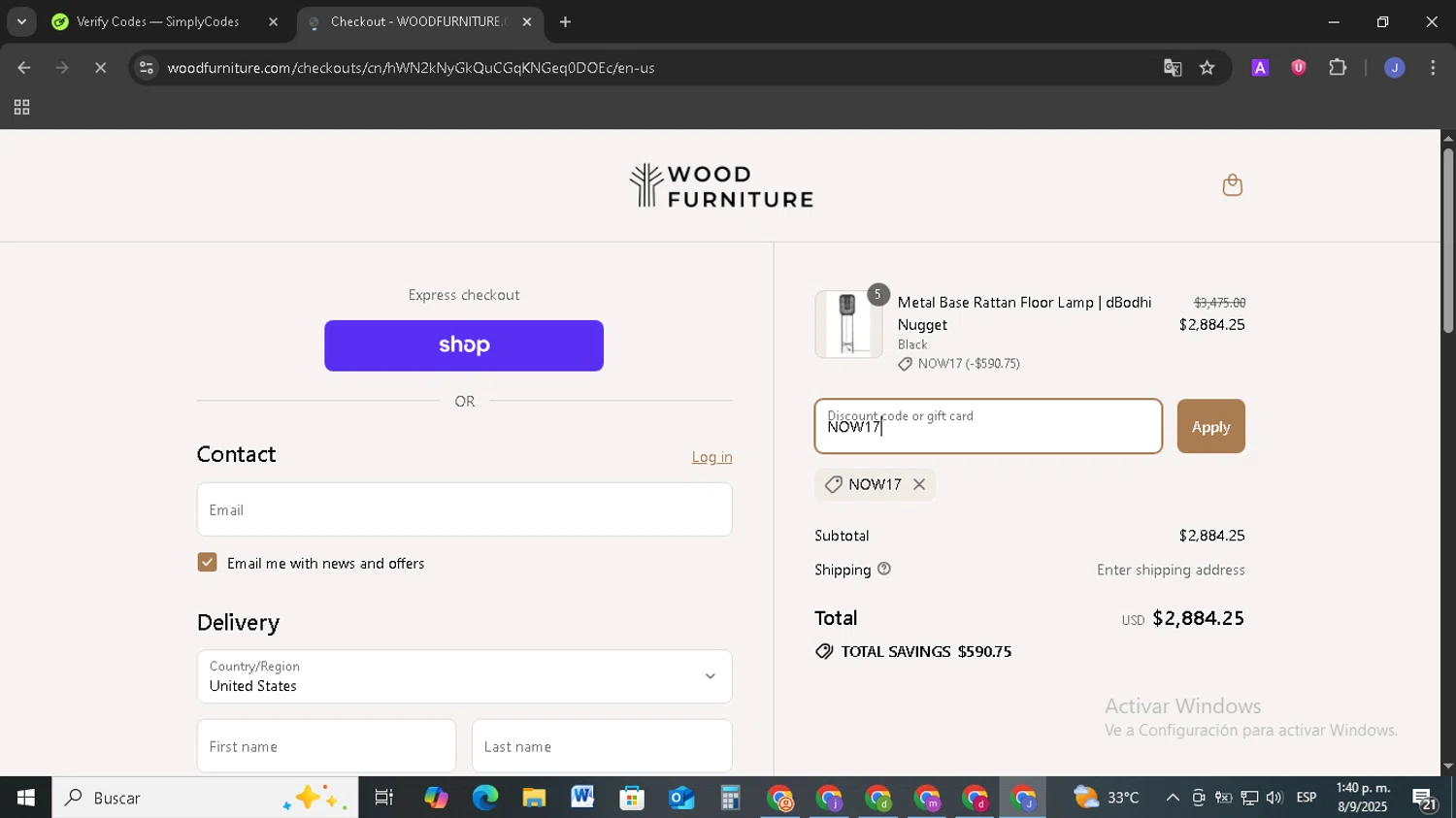Open the weather 33°C widget

click(x=1107, y=798)
